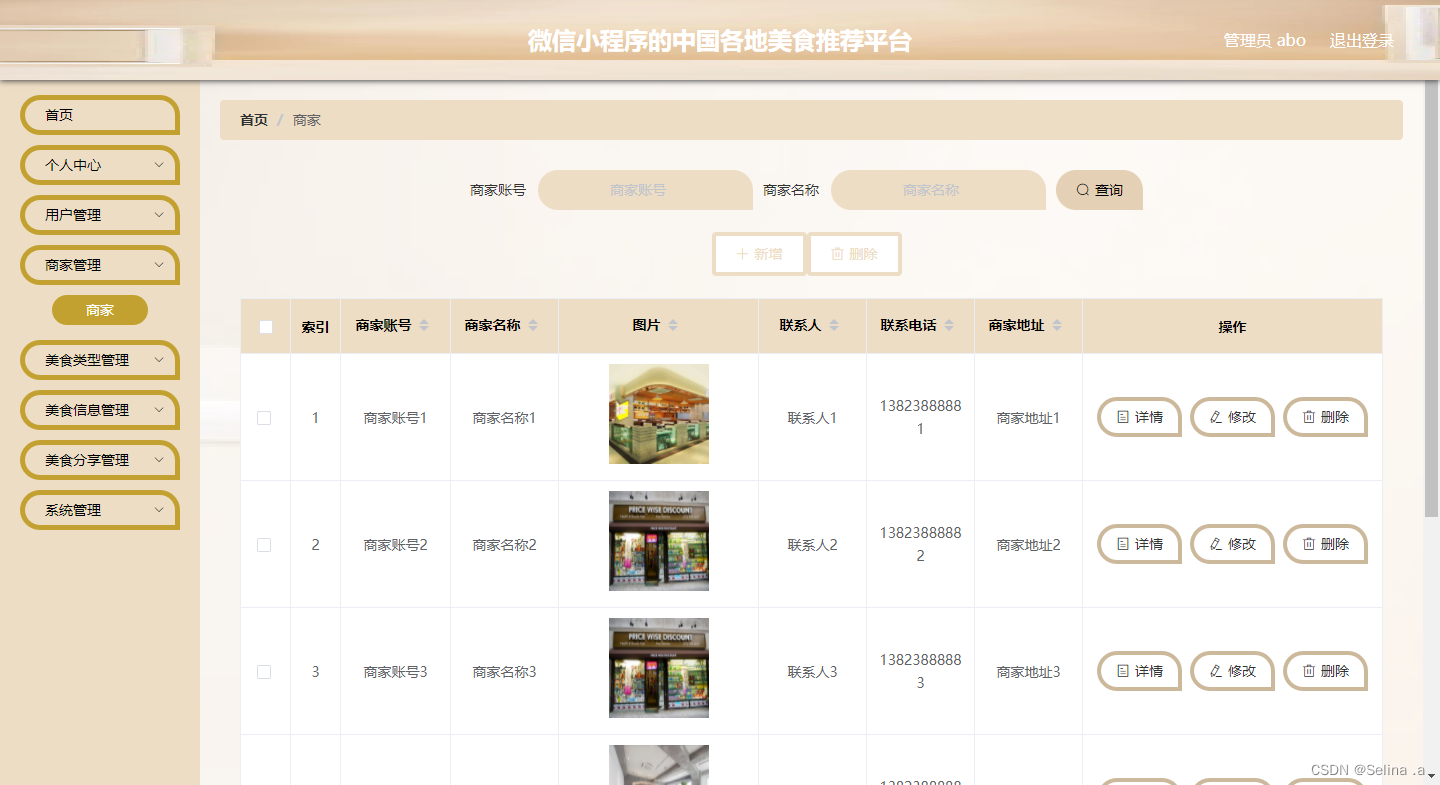1440x785 pixels.
Task: Click 管理员 abo user label
Action: [x=1265, y=41]
